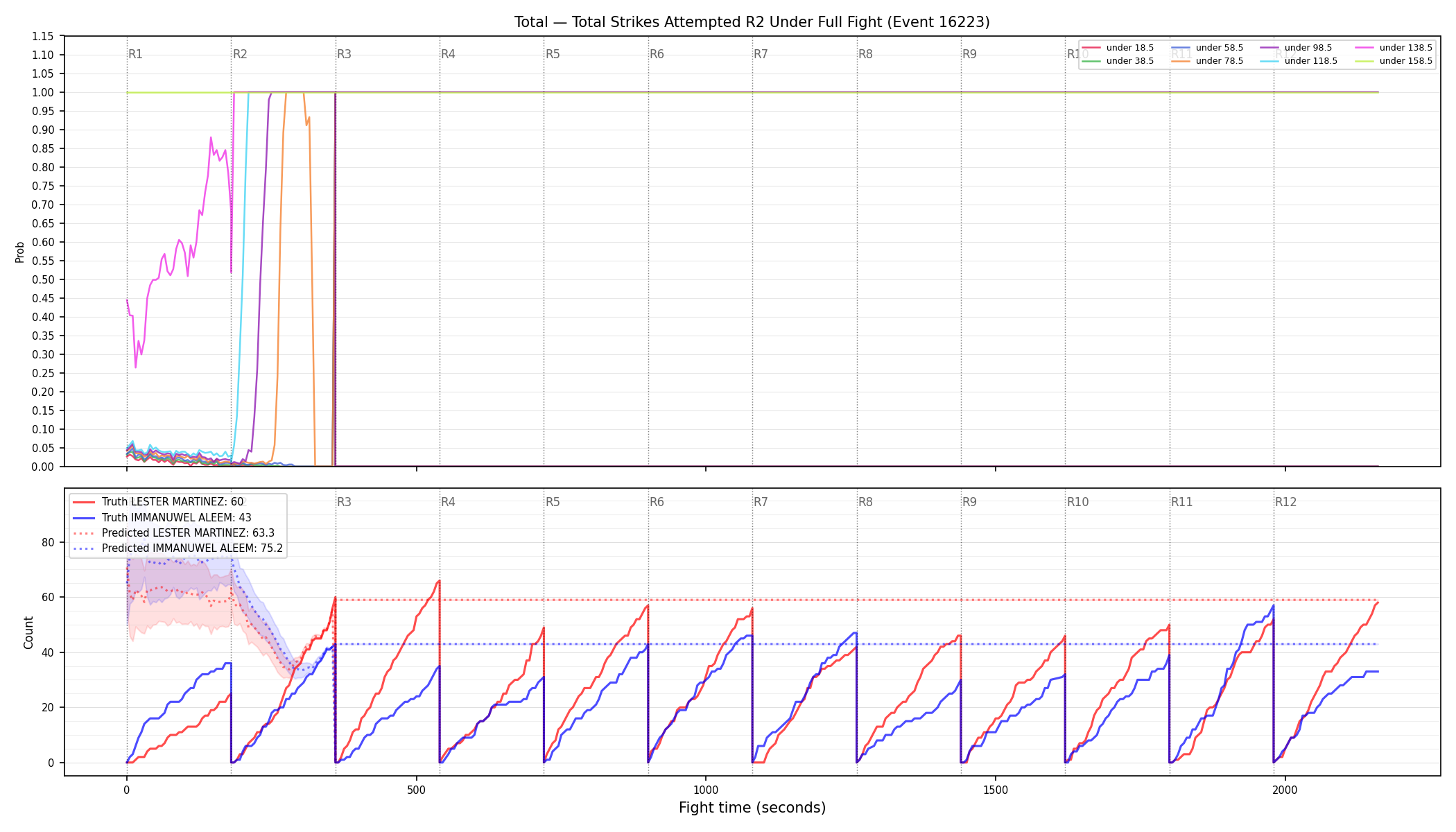Viewport: 1456px width, 832px height.
Task: Click the 80 tick on Count axis
Action: tap(48, 542)
